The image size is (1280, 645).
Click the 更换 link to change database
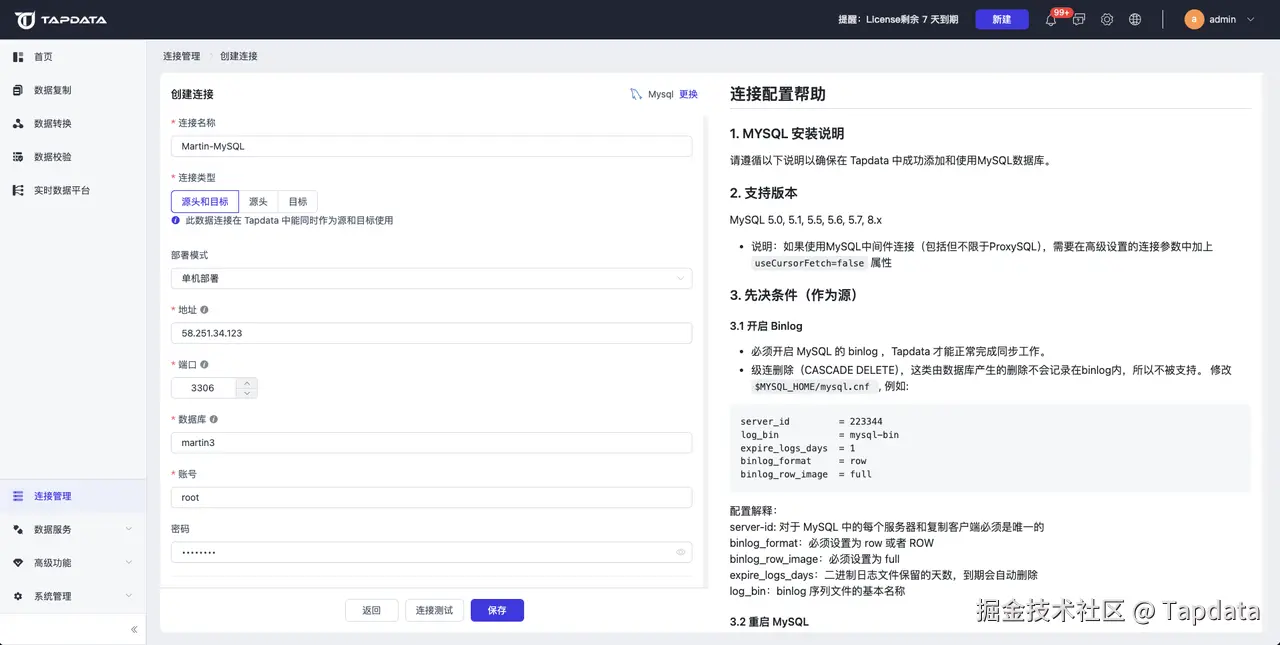click(x=688, y=94)
